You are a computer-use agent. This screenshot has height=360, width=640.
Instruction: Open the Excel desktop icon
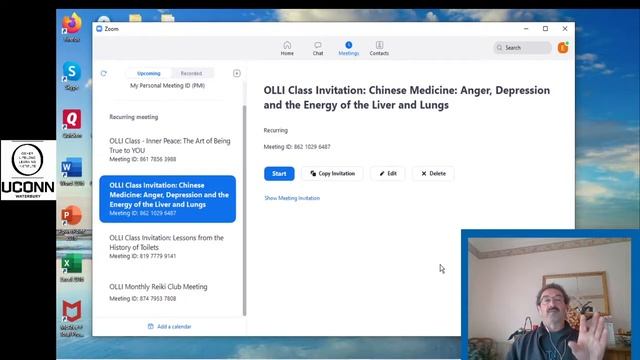click(72, 268)
